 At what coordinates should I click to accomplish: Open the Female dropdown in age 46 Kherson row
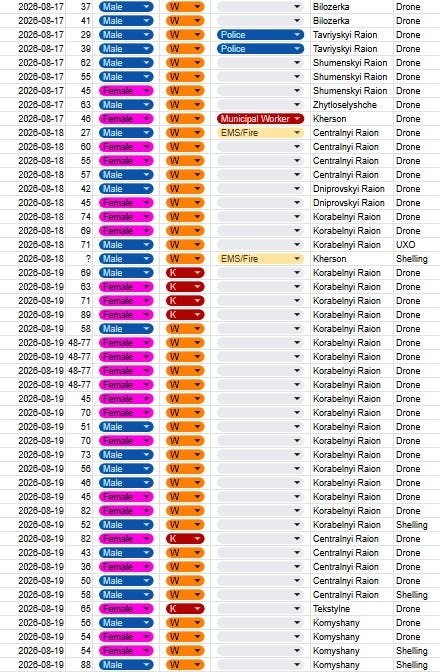(126, 119)
